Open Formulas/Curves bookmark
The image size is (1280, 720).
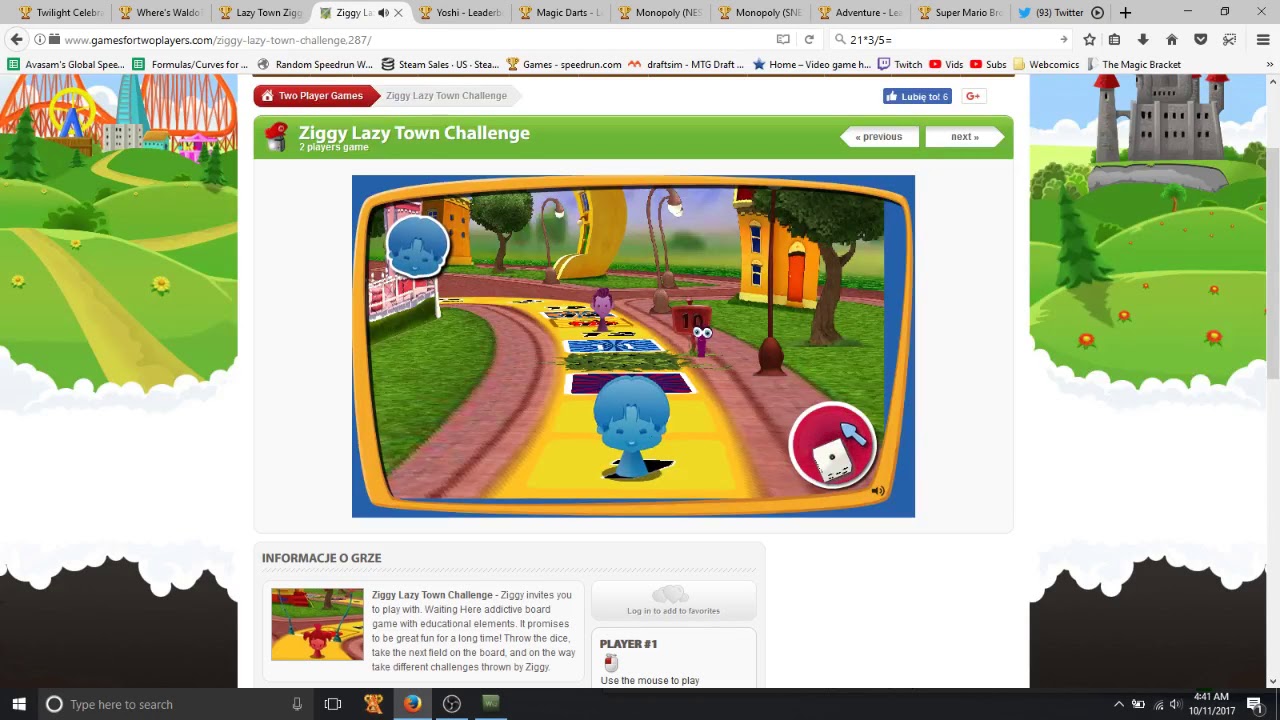[190, 64]
